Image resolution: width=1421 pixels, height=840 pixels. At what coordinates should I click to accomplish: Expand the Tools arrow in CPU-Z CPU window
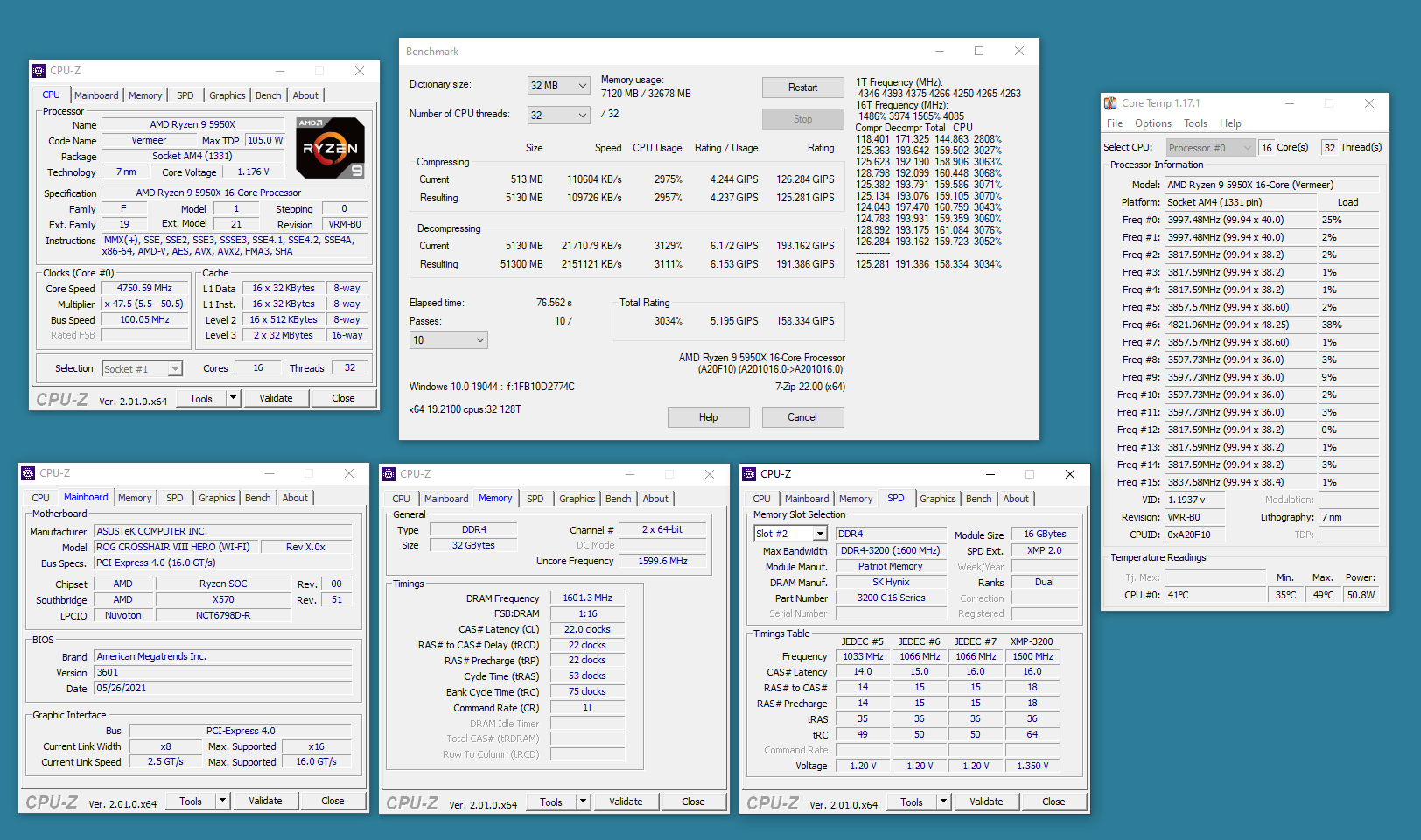[x=233, y=398]
